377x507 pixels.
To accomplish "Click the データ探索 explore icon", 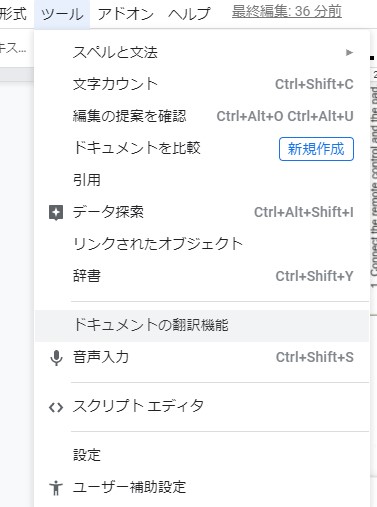I will click(x=56, y=213).
